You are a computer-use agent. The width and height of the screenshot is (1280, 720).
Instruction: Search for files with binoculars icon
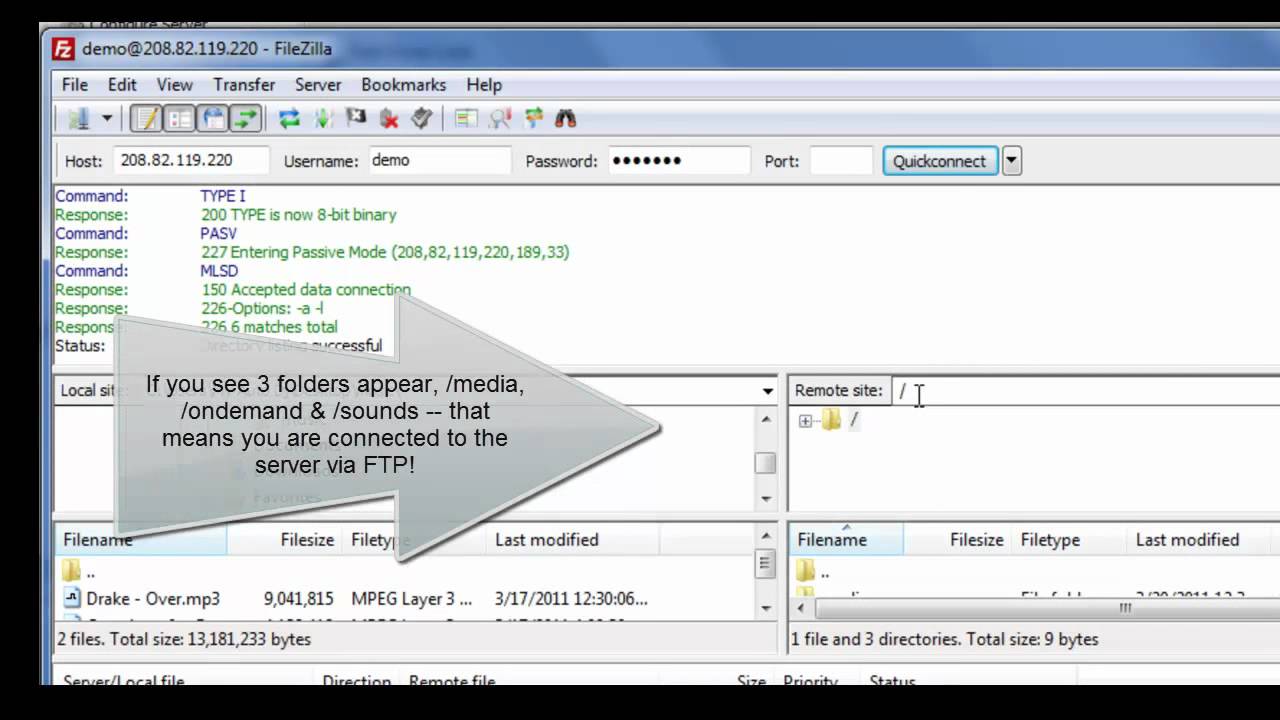[565, 119]
